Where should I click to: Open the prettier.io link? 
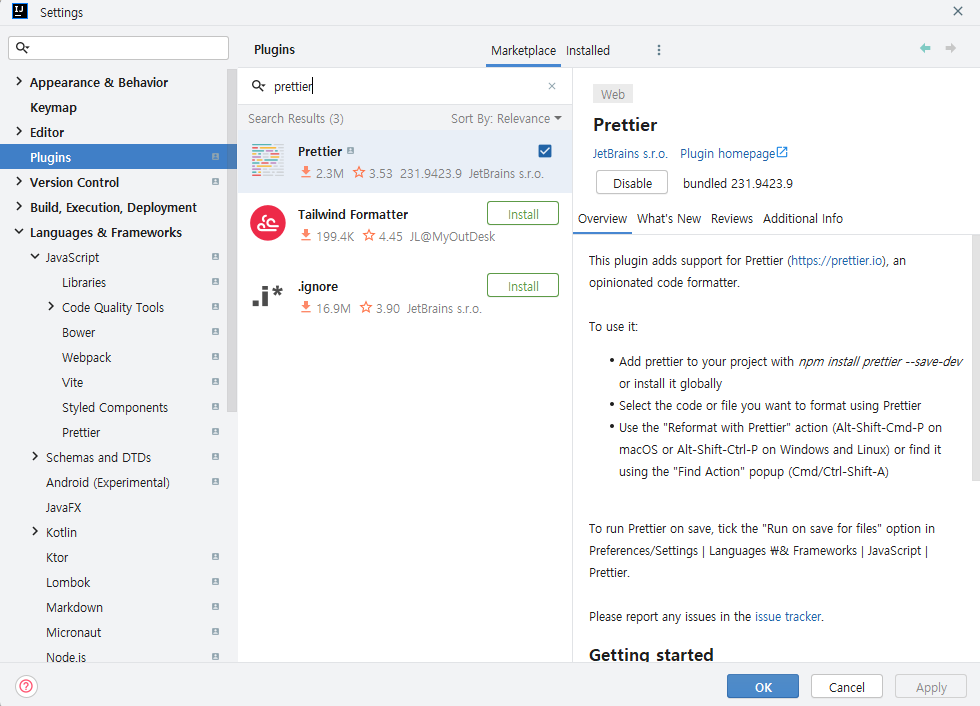[837, 261]
